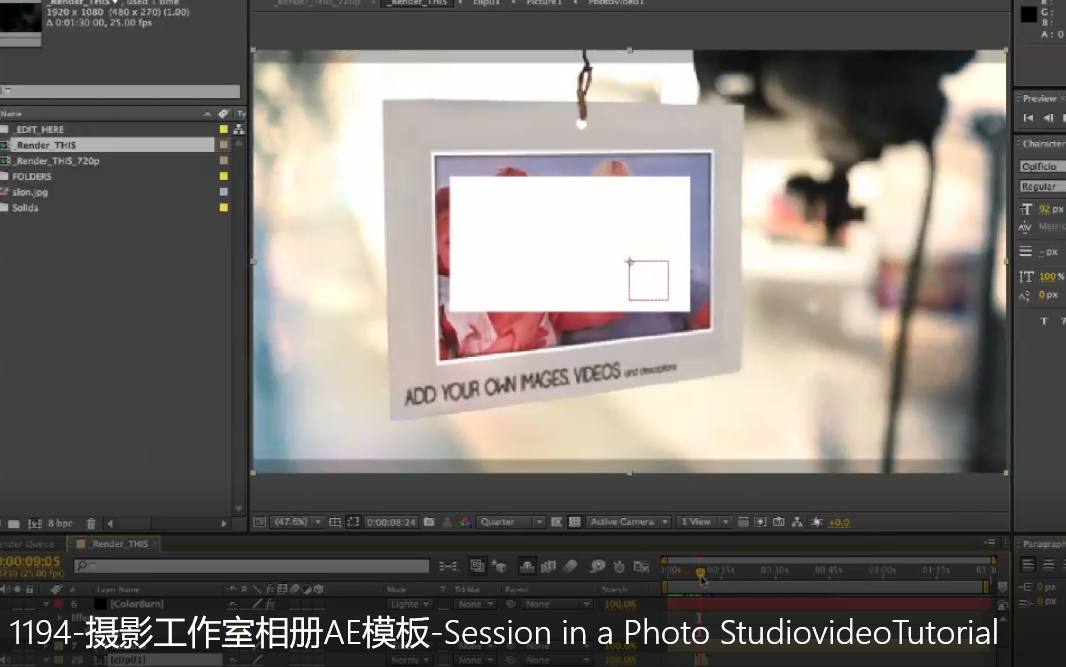The width and height of the screenshot is (1066, 667).
Task: Click the black fill color swatch
Action: (x=1029, y=14)
